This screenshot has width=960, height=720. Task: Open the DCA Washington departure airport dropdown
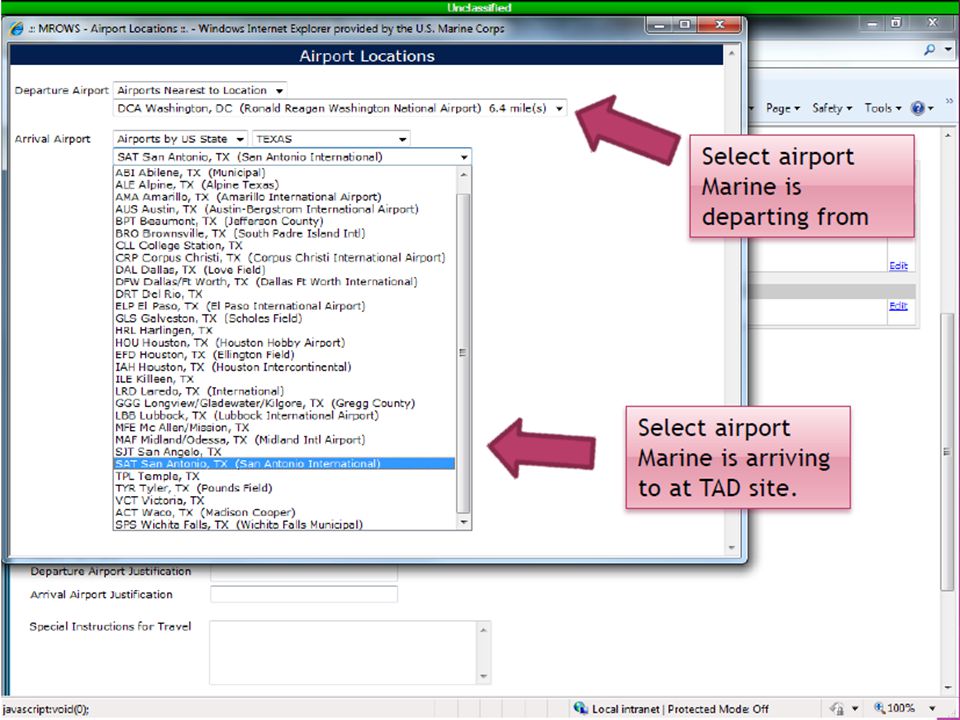click(340, 108)
